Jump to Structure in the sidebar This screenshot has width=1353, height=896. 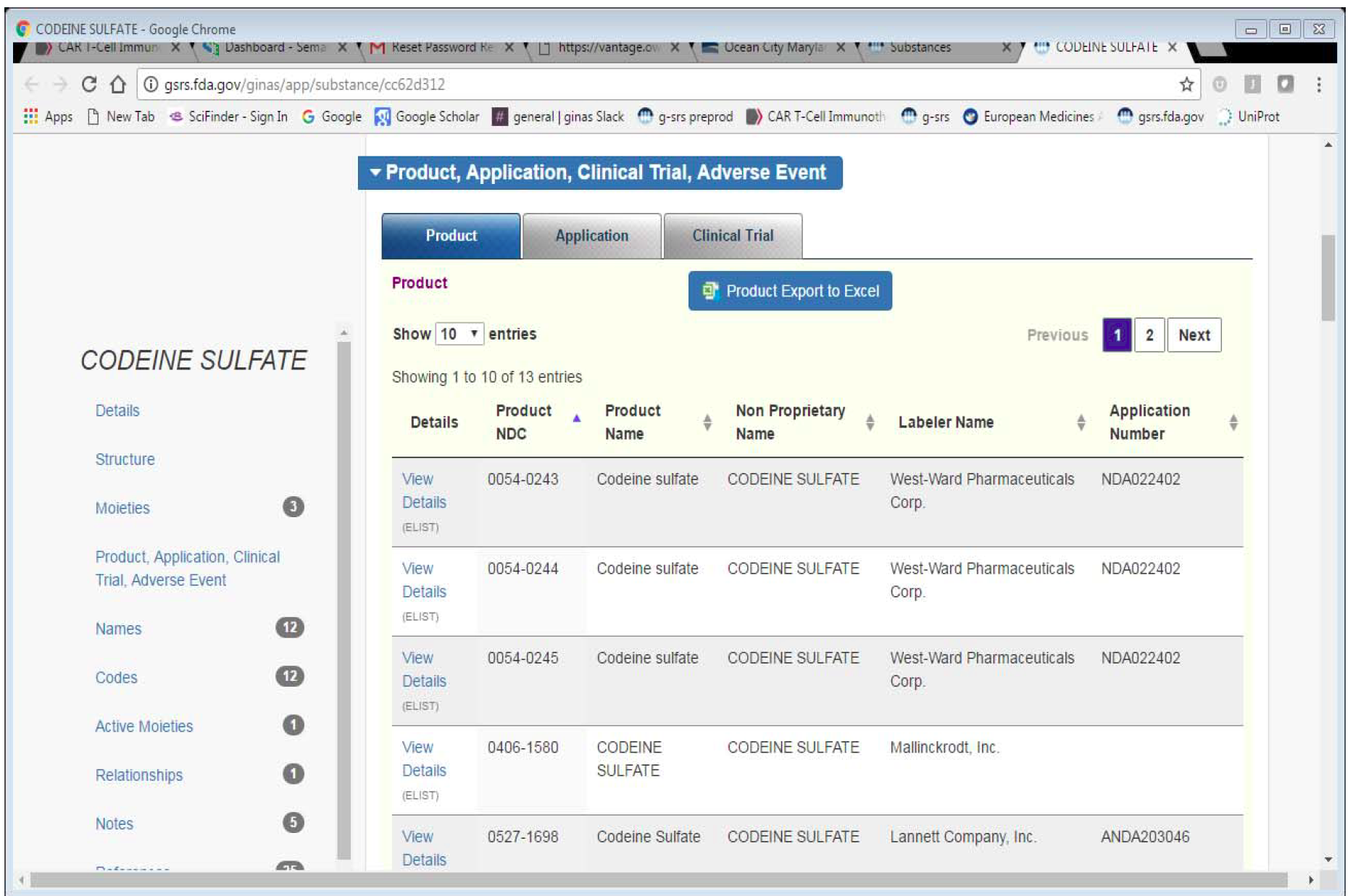pyautogui.click(x=125, y=459)
